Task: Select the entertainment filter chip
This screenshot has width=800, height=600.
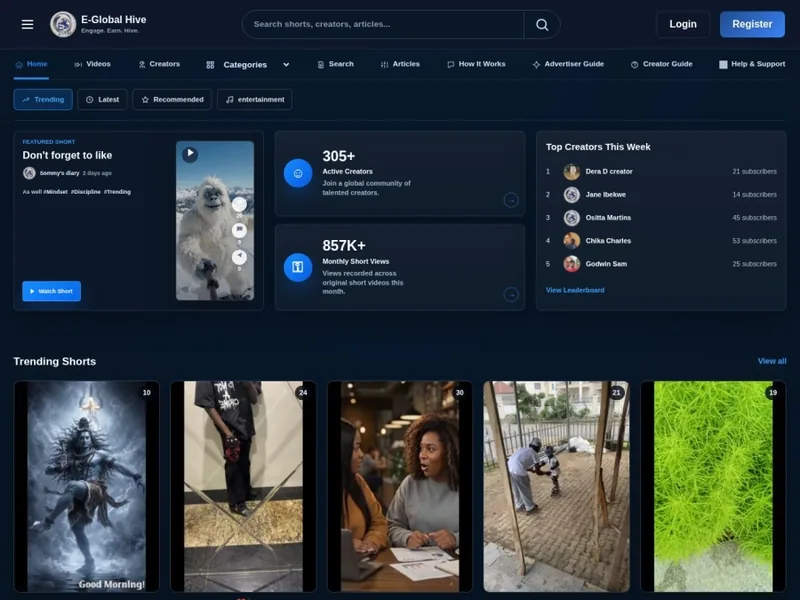Action: (x=255, y=99)
